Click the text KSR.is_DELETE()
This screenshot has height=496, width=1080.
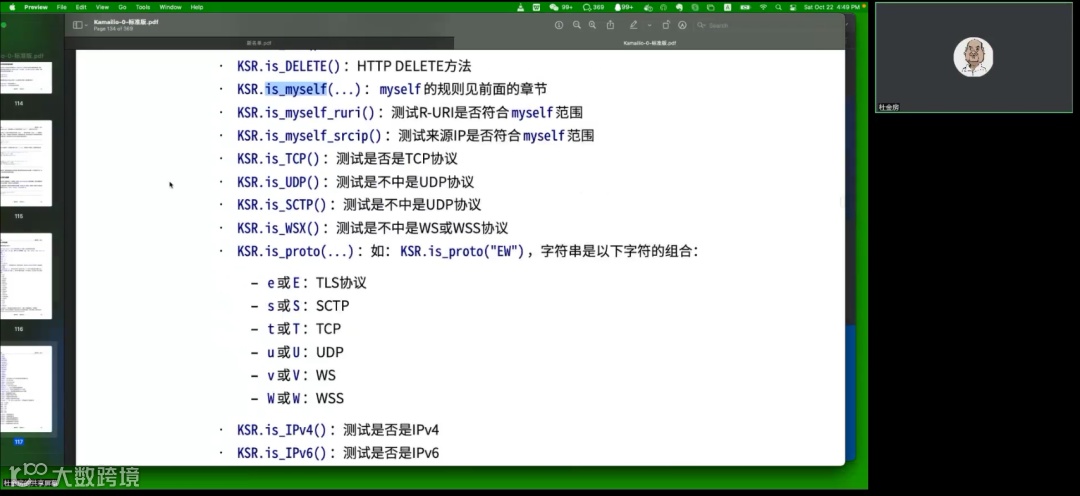(x=289, y=67)
